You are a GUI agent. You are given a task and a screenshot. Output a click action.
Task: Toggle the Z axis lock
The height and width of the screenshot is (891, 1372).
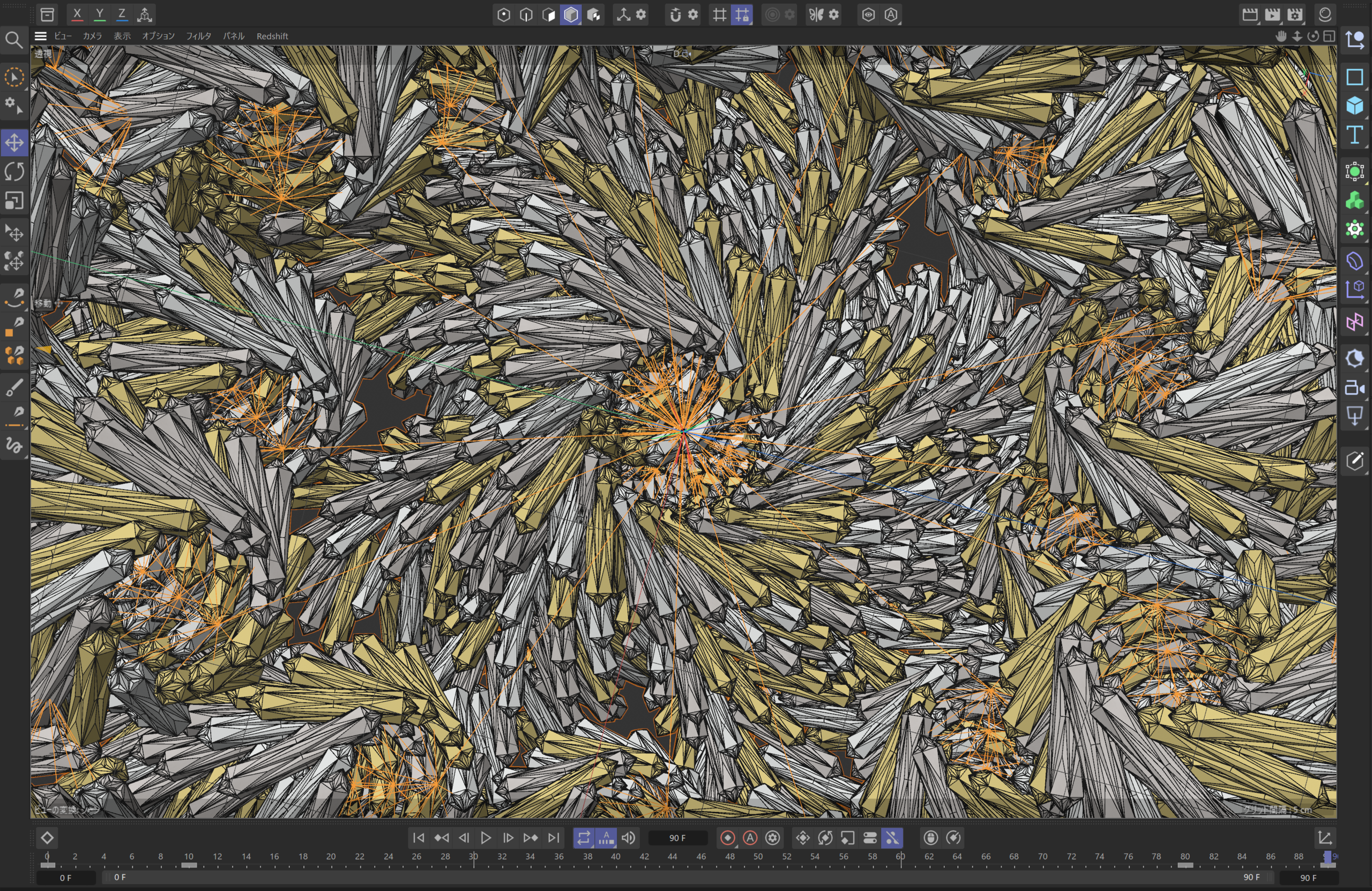tap(122, 14)
